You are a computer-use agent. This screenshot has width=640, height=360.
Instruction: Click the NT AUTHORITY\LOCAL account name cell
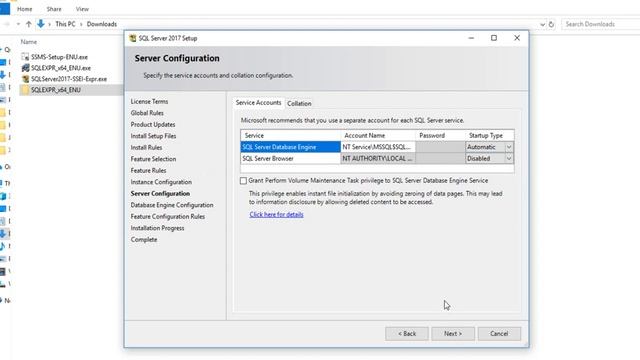point(378,158)
